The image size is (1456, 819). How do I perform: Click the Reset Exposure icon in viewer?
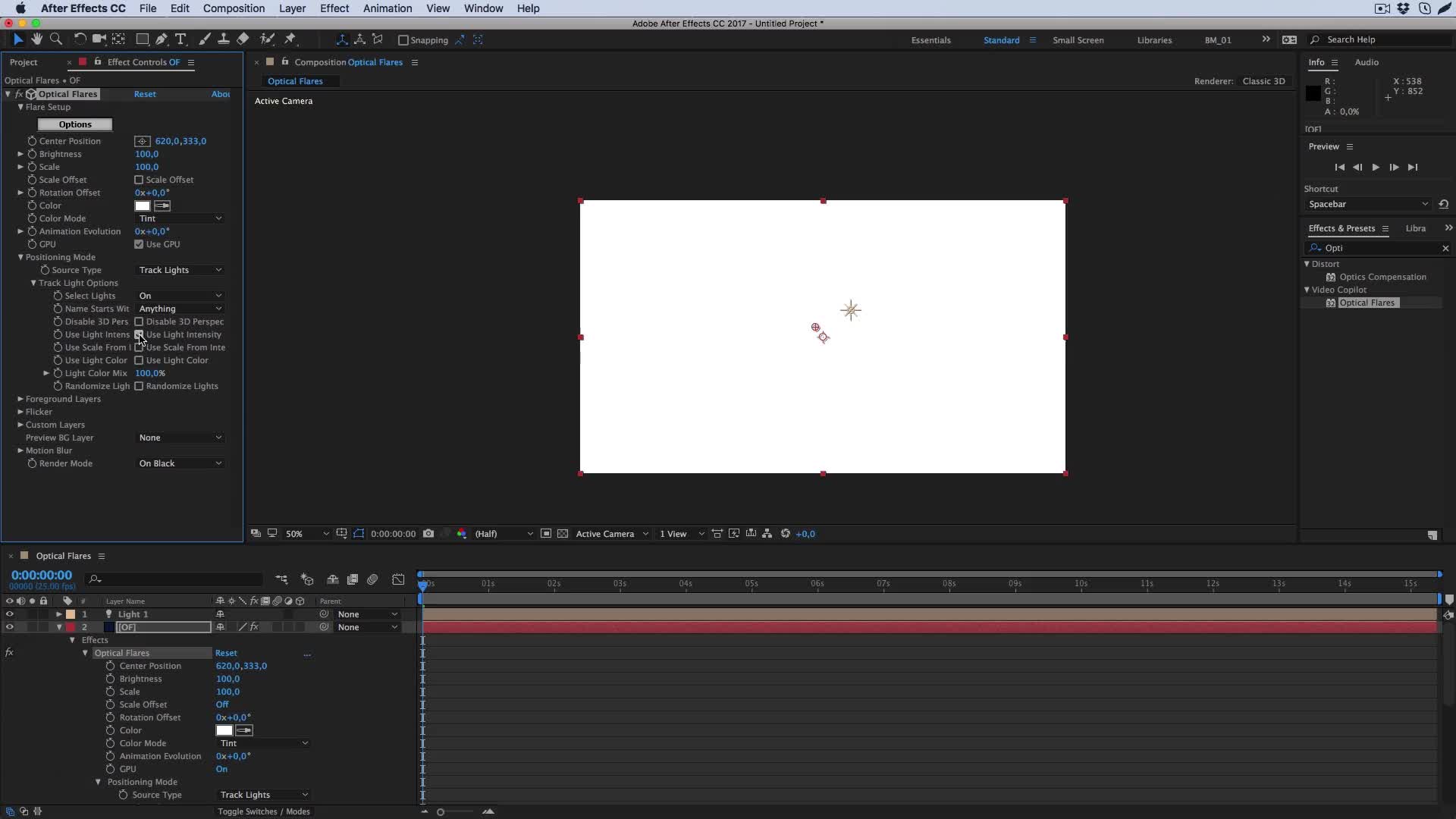786,534
